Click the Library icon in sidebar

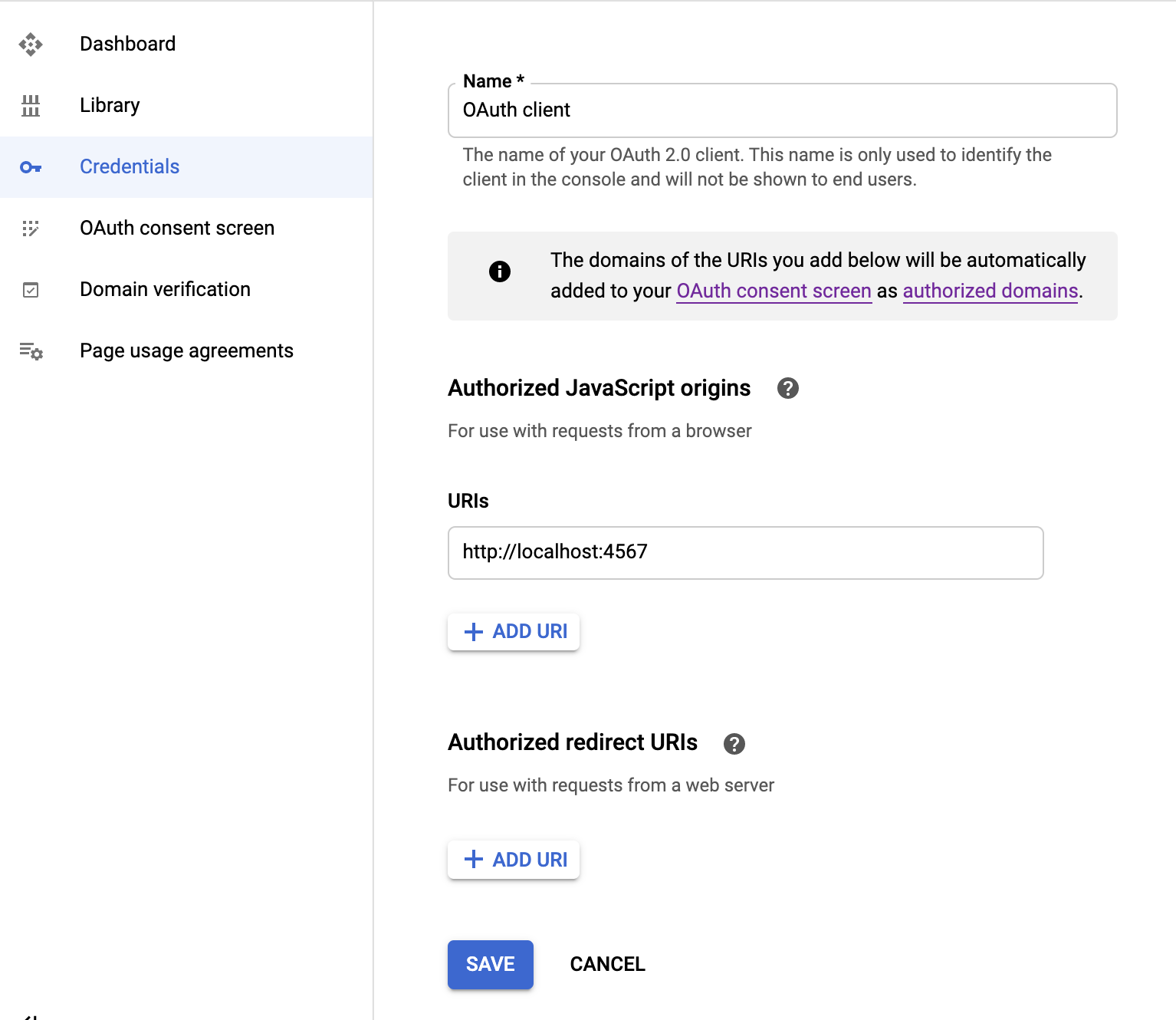coord(31,106)
